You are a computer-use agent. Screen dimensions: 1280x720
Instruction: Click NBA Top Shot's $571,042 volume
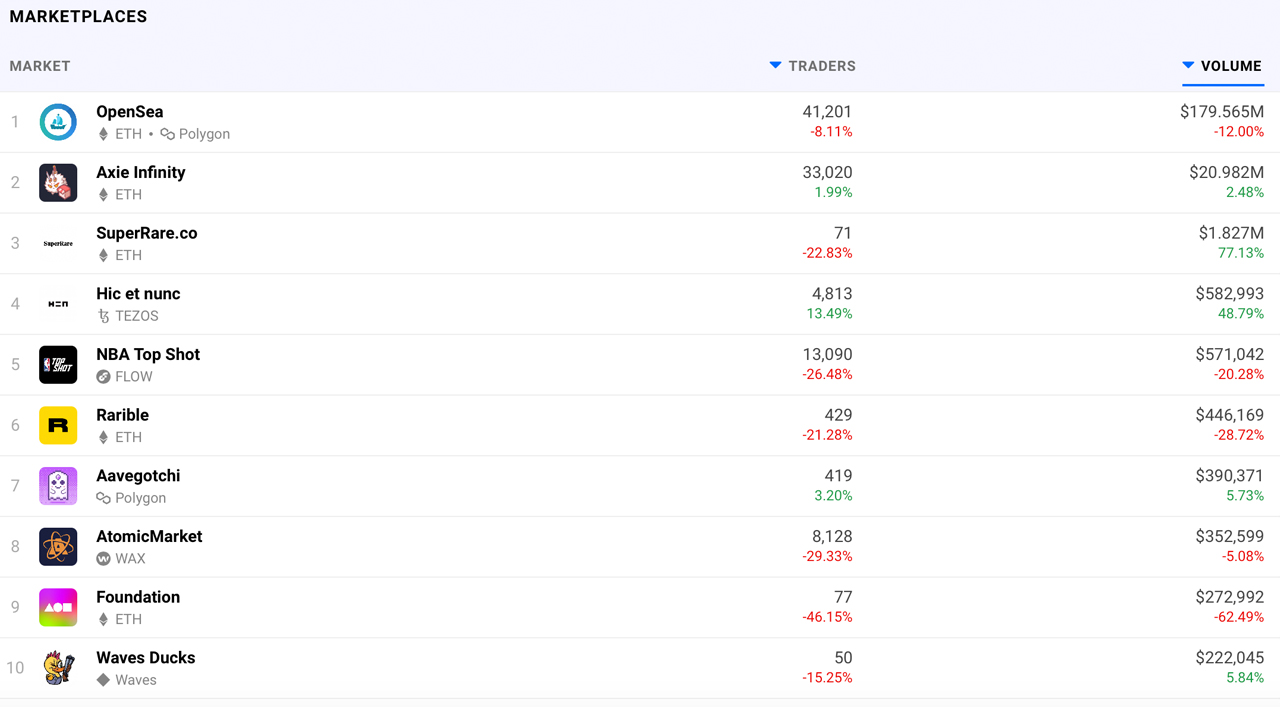pos(1230,354)
